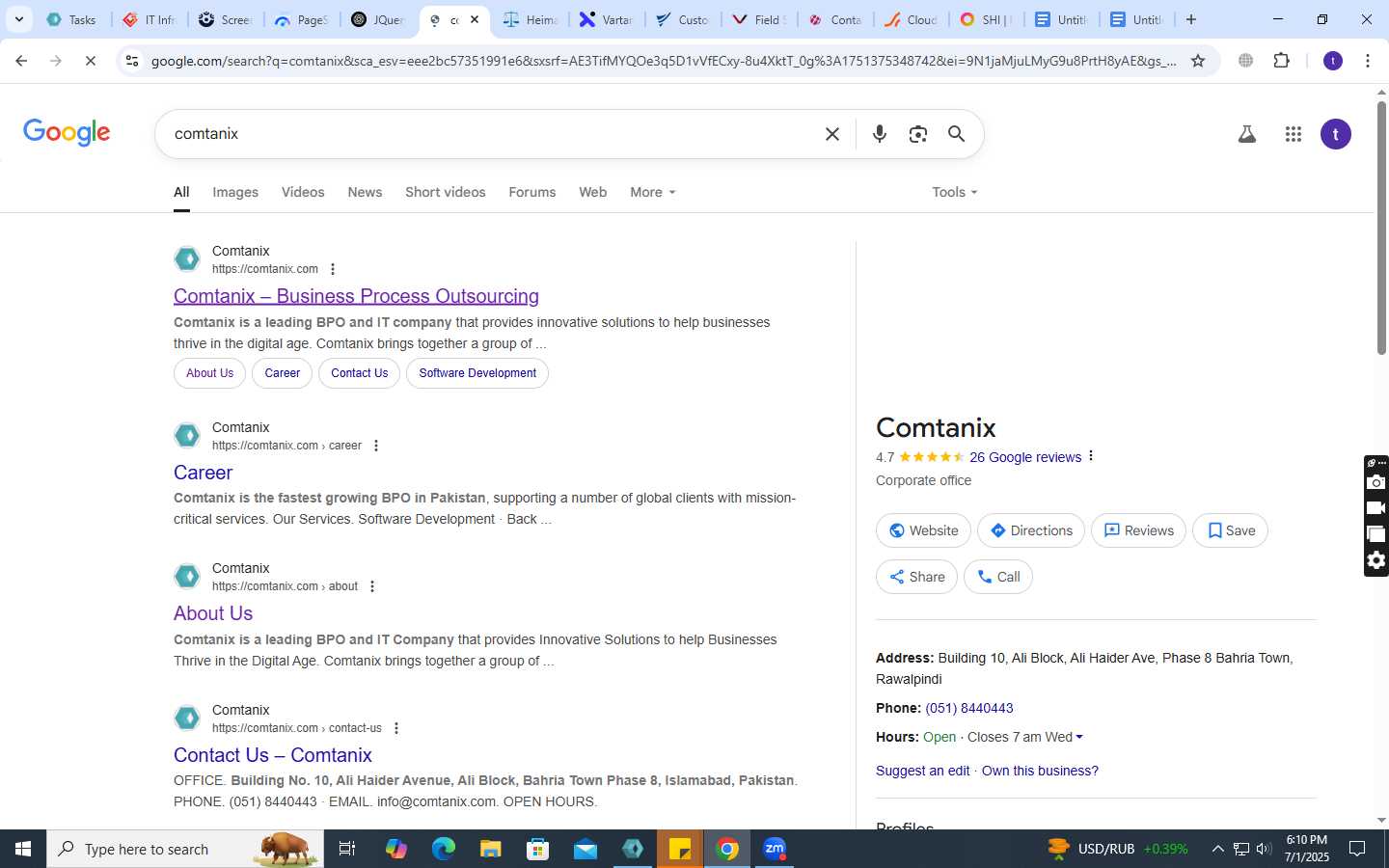
Task: Clear the search box with the X icon
Action: (x=832, y=134)
